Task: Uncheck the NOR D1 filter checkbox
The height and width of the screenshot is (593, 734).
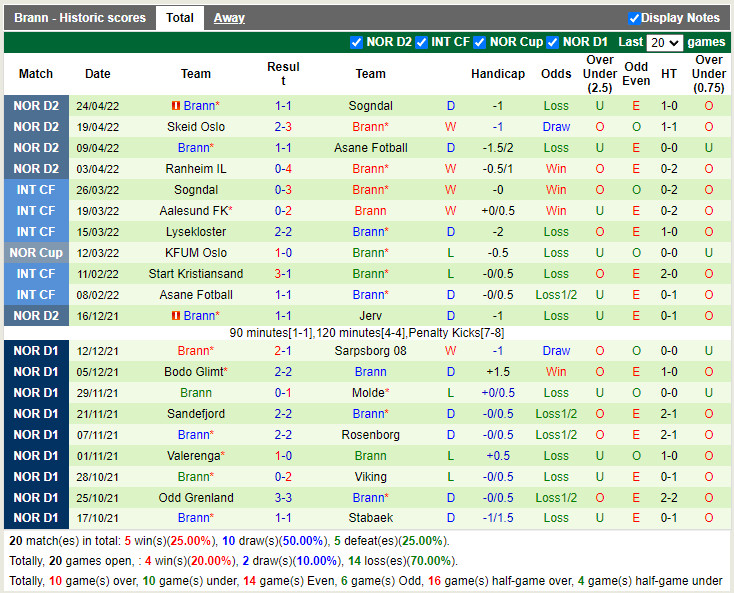Action: [x=553, y=42]
